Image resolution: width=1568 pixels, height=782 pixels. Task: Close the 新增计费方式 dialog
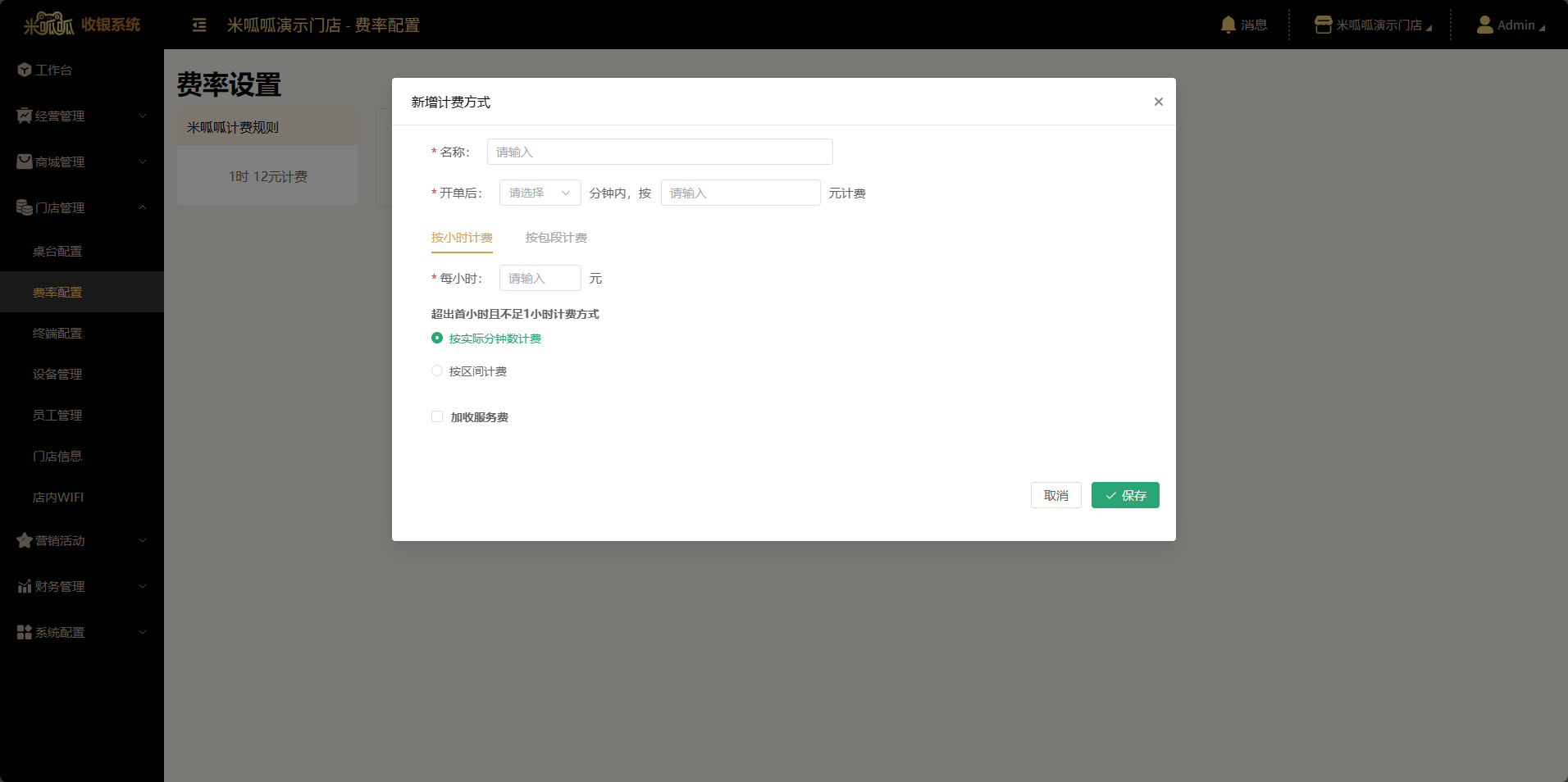1158,102
